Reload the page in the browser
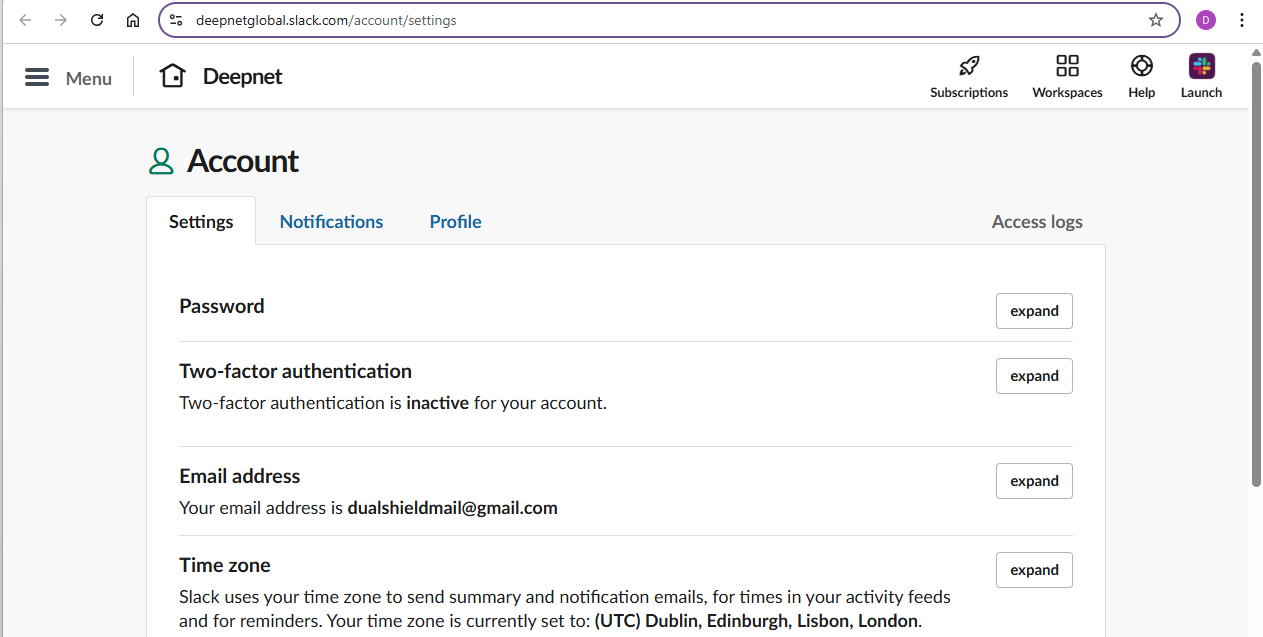This screenshot has width=1263, height=637. (97, 20)
